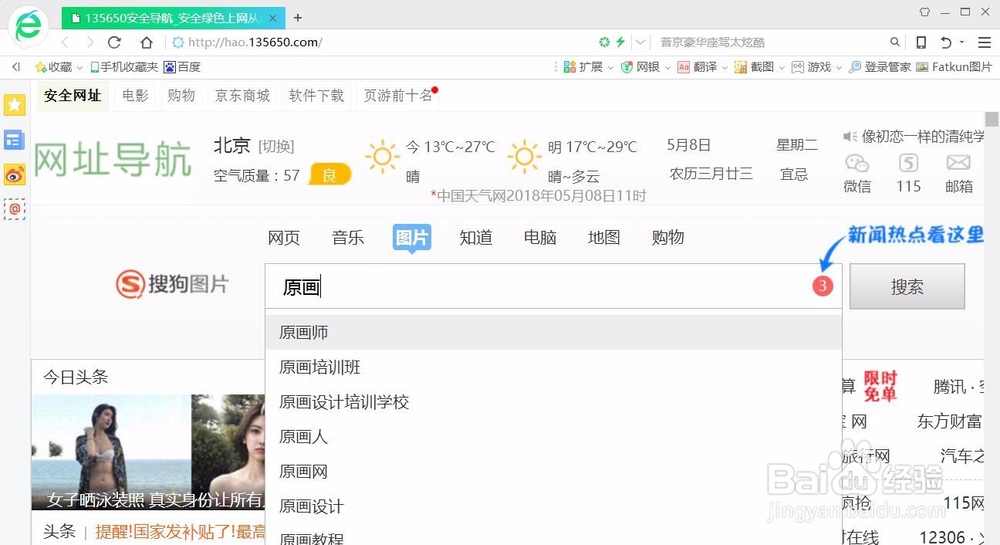Select 知道 search category

(x=476, y=238)
